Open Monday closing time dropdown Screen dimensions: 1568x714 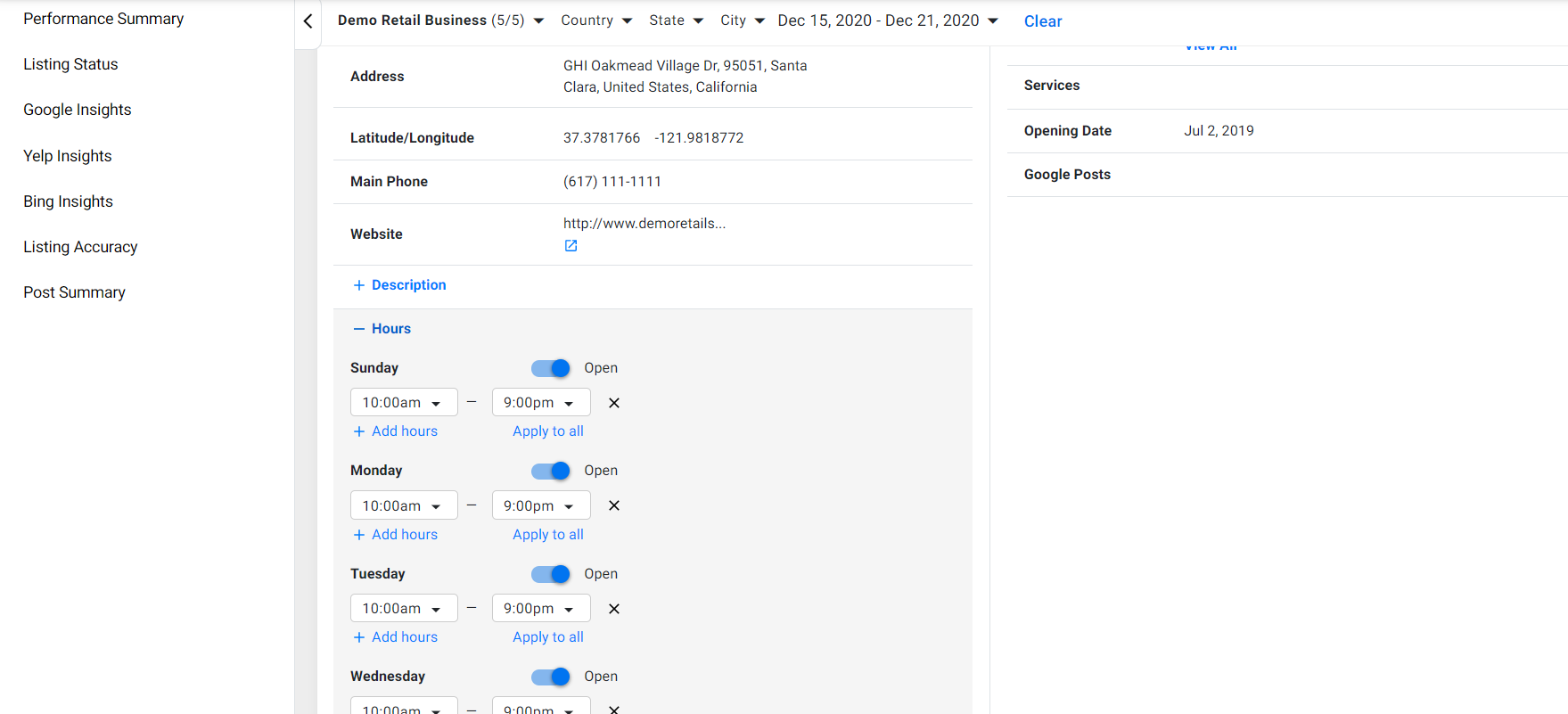541,505
